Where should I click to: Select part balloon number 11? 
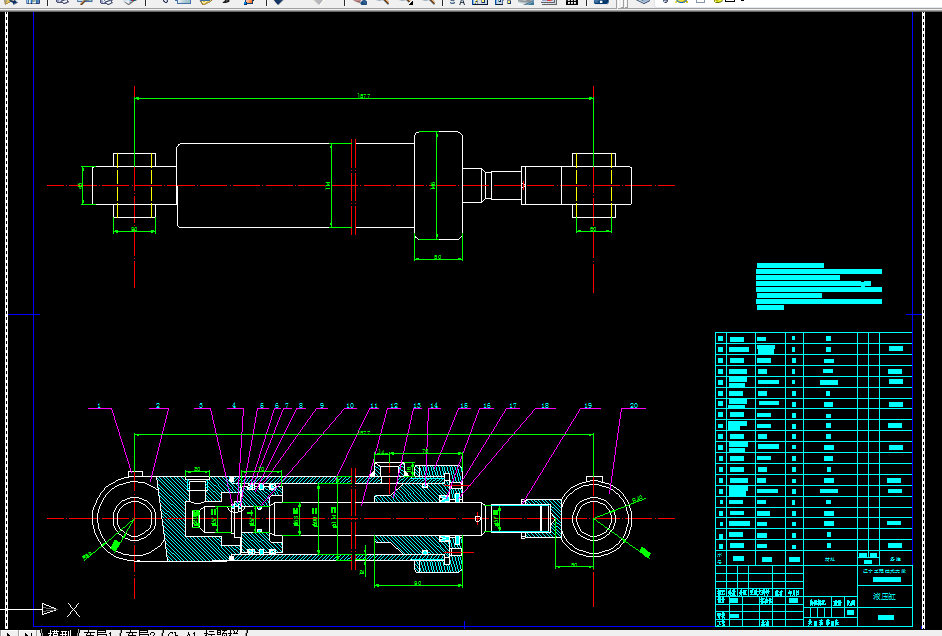[374, 406]
